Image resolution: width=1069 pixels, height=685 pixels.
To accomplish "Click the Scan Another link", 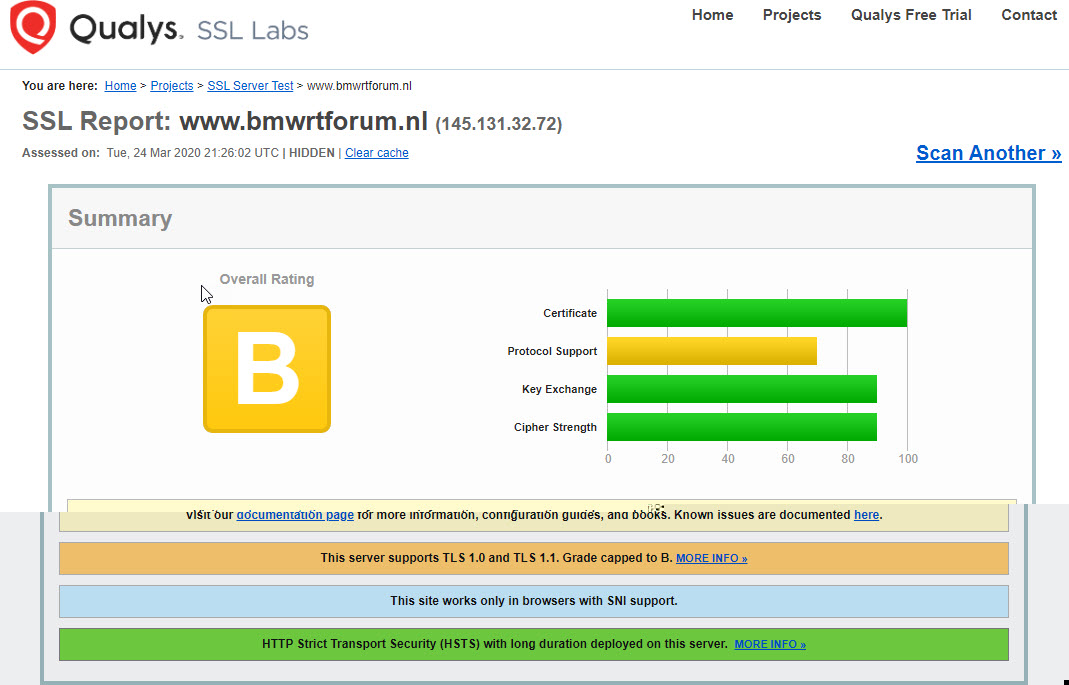I will (988, 153).
